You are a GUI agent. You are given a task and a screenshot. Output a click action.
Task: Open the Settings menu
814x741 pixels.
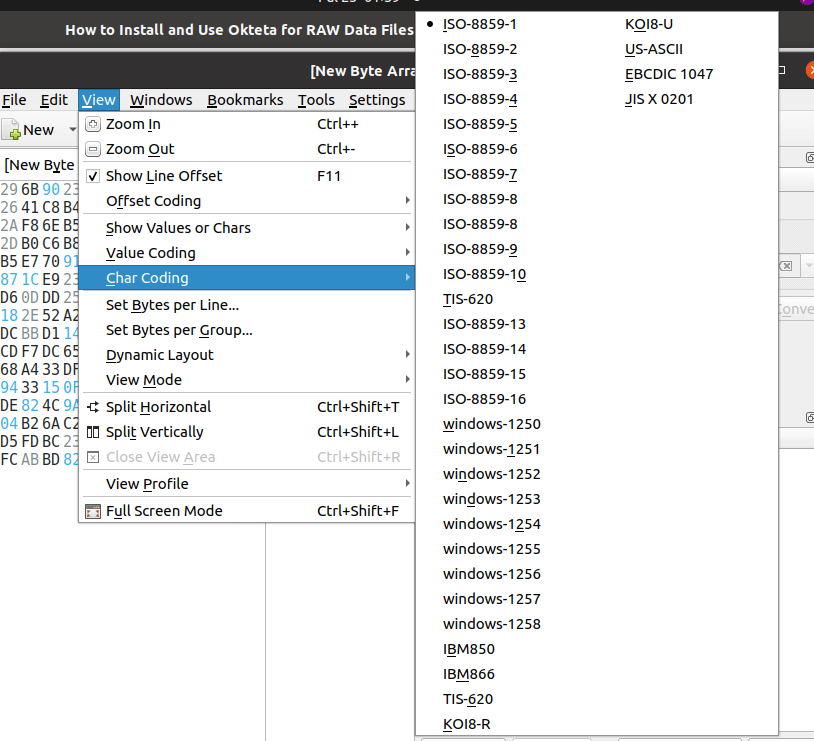pos(377,100)
